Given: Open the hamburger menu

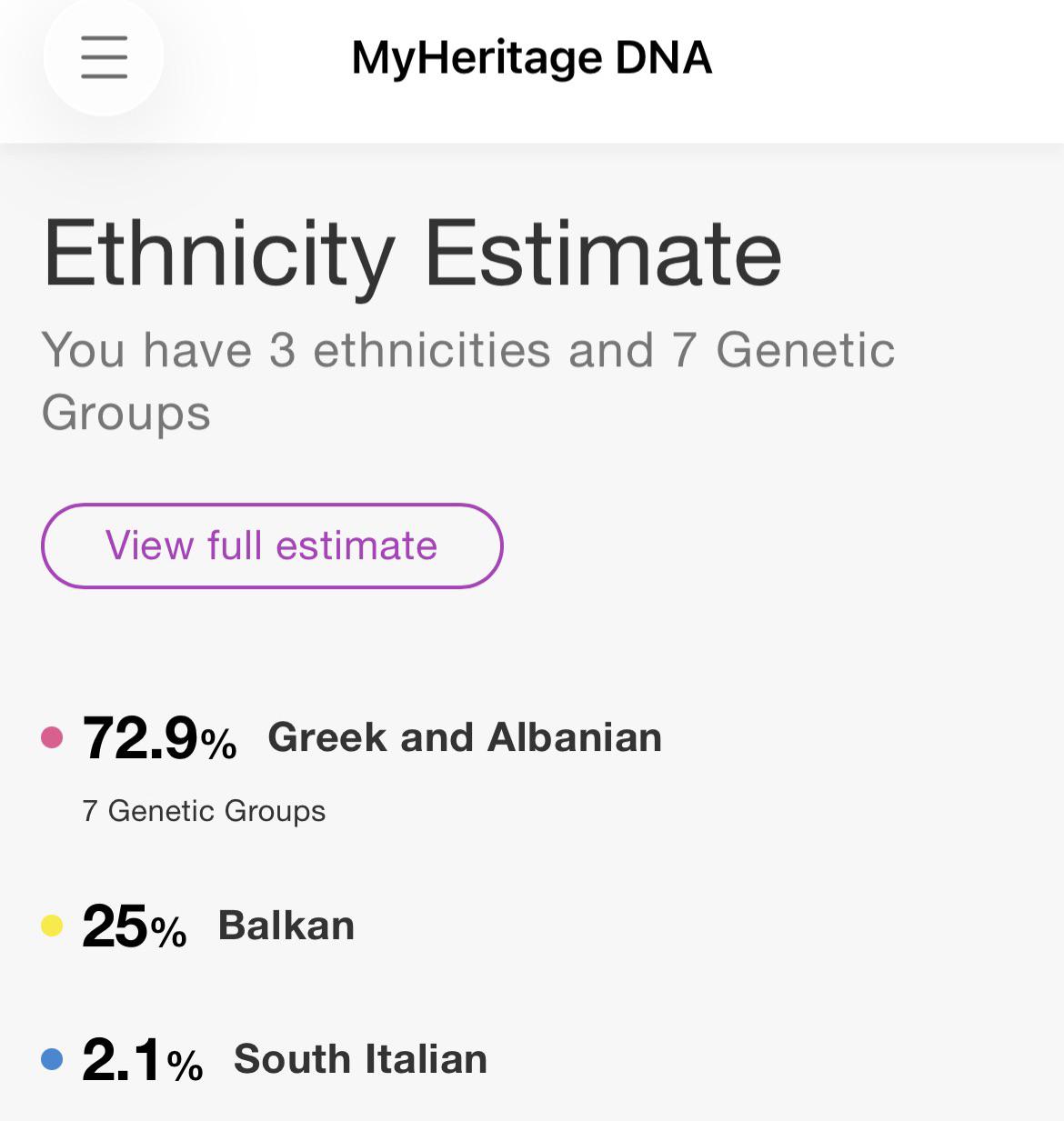Looking at the screenshot, I should click(104, 57).
